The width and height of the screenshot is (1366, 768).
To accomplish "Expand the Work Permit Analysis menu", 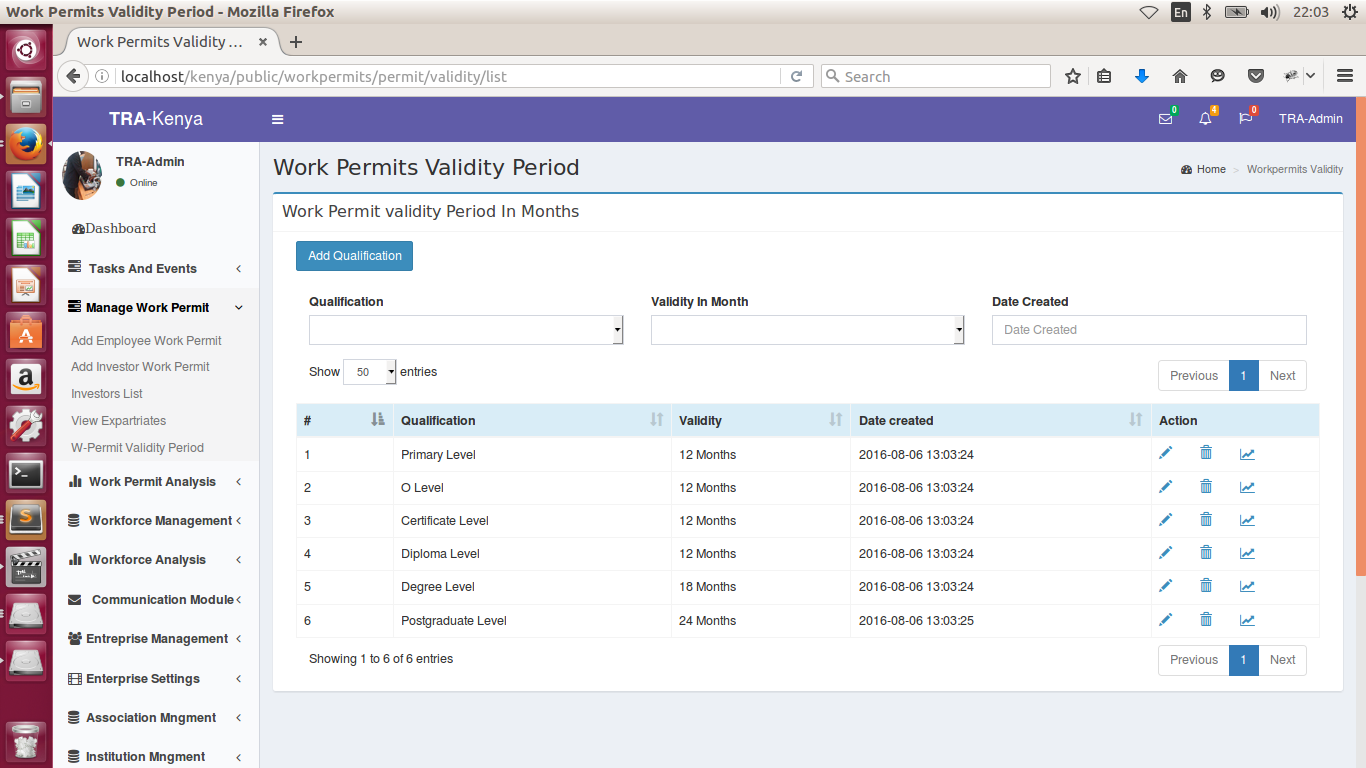I will point(152,482).
